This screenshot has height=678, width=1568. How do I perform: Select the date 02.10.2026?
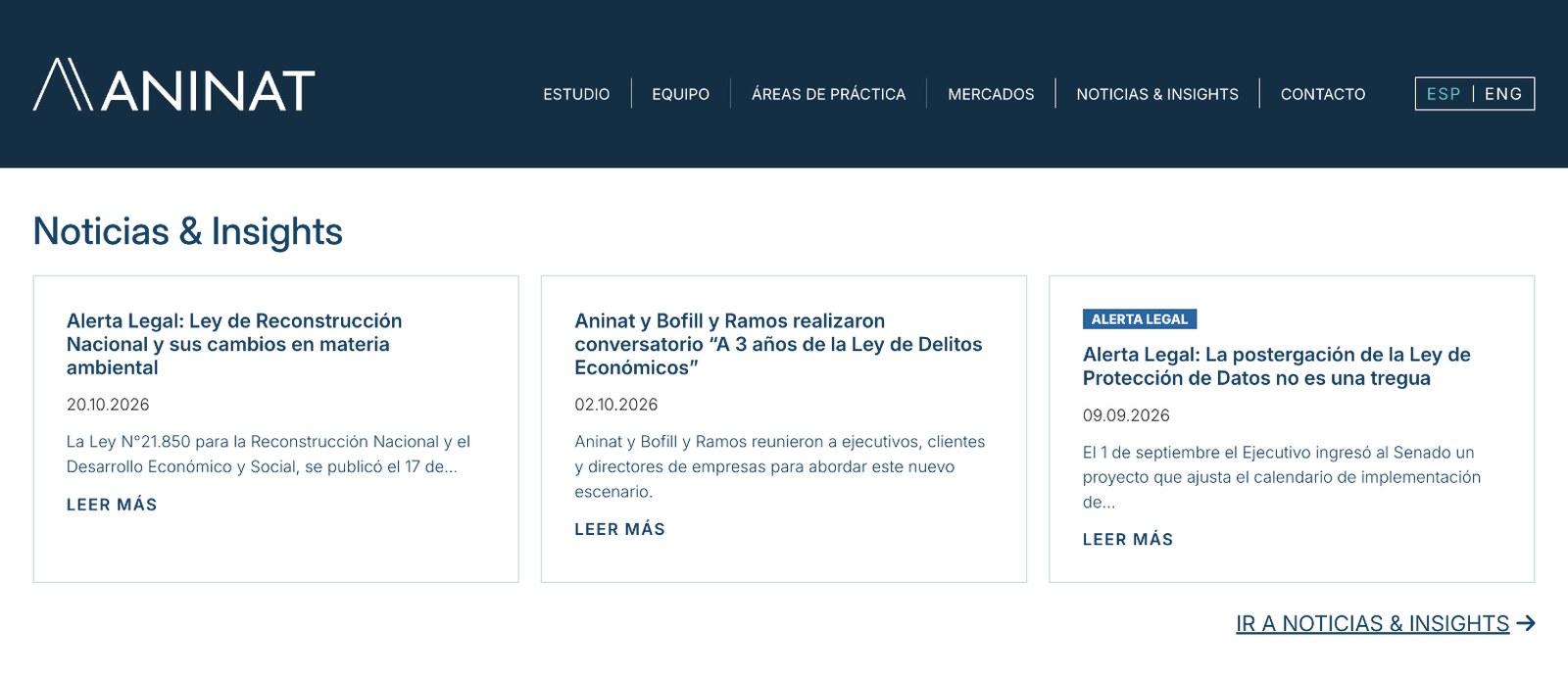tap(616, 405)
